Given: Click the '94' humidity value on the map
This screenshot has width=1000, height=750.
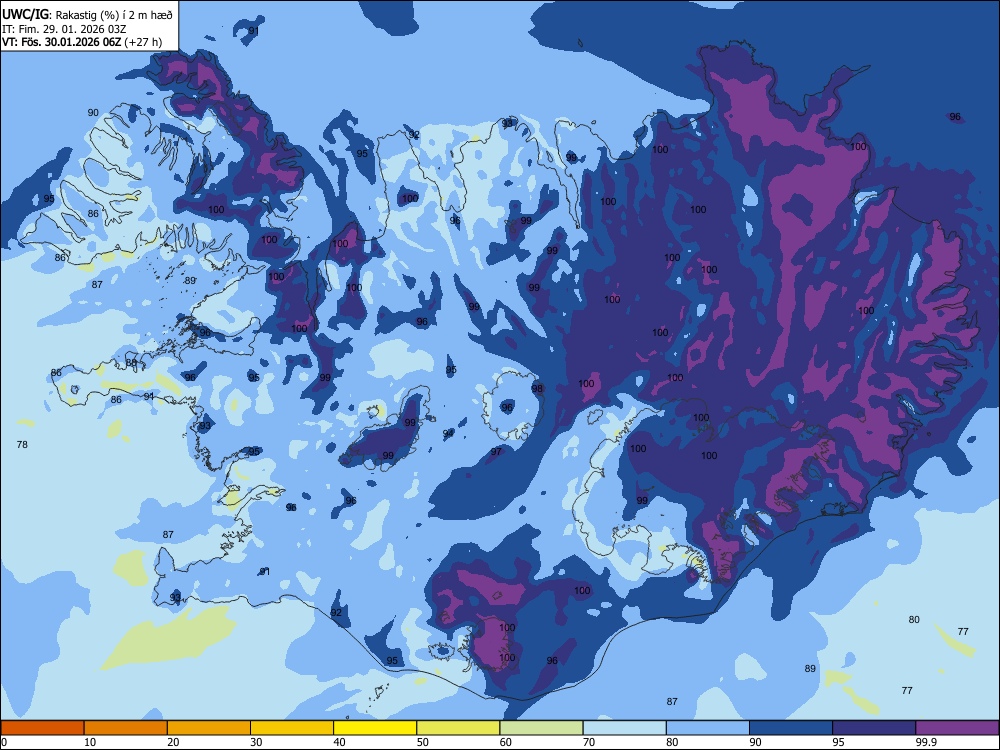Looking at the screenshot, I should point(448,434).
